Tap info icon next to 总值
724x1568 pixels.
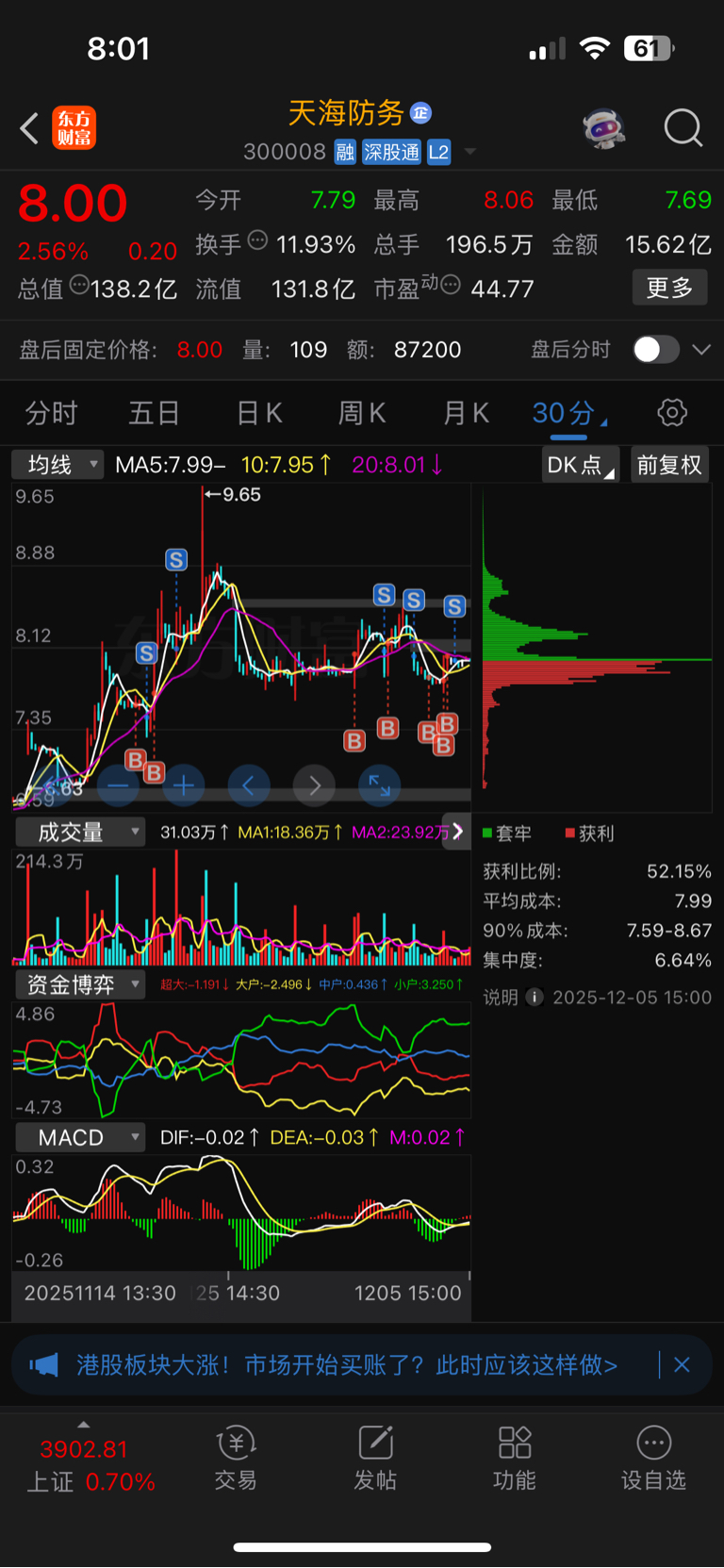tap(79, 285)
